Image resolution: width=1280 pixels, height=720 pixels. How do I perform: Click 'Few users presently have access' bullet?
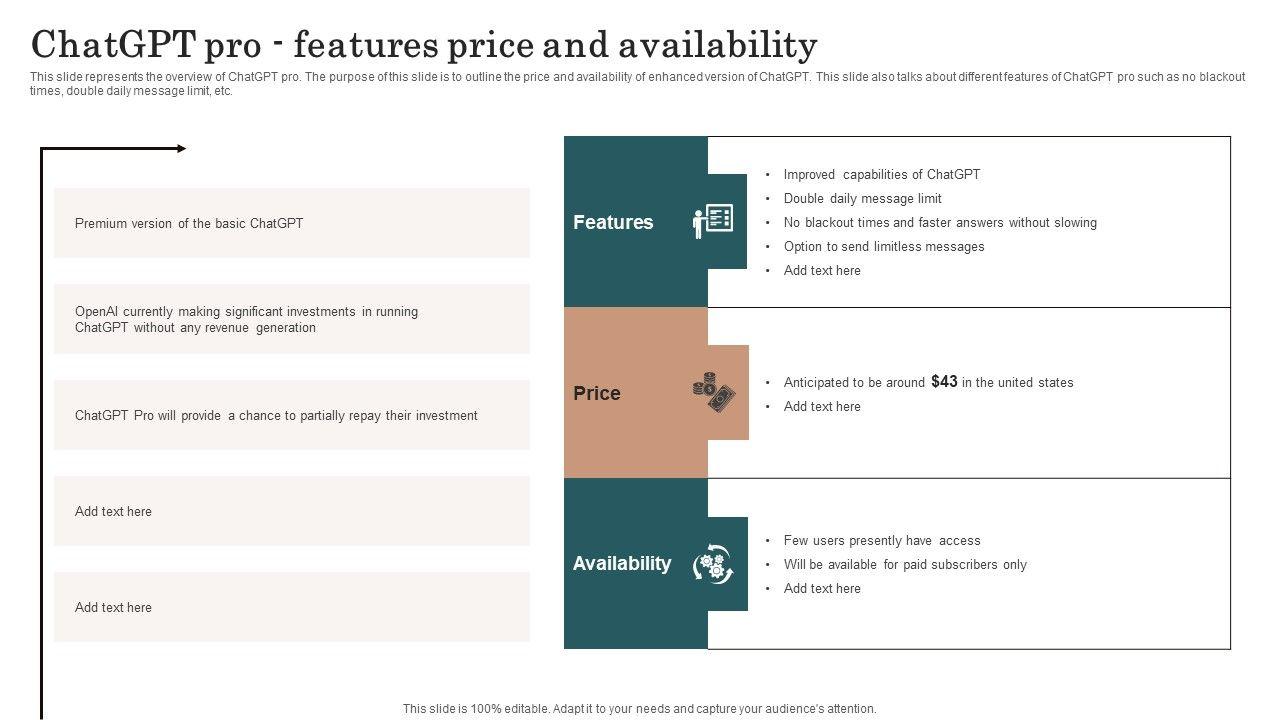coord(881,540)
